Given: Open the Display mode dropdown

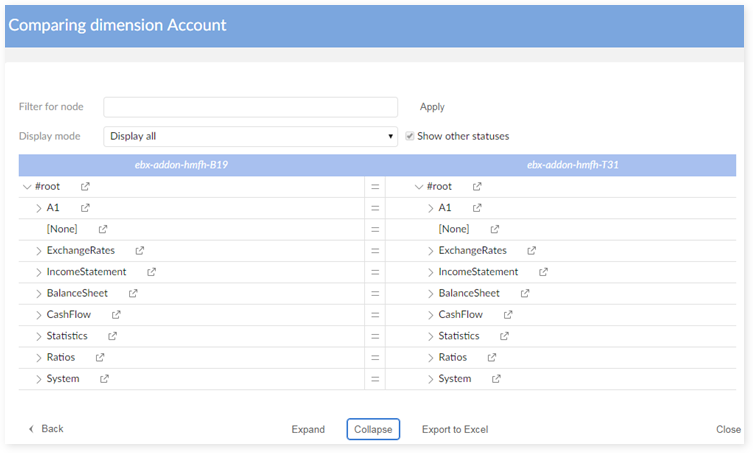Looking at the screenshot, I should 250,136.
